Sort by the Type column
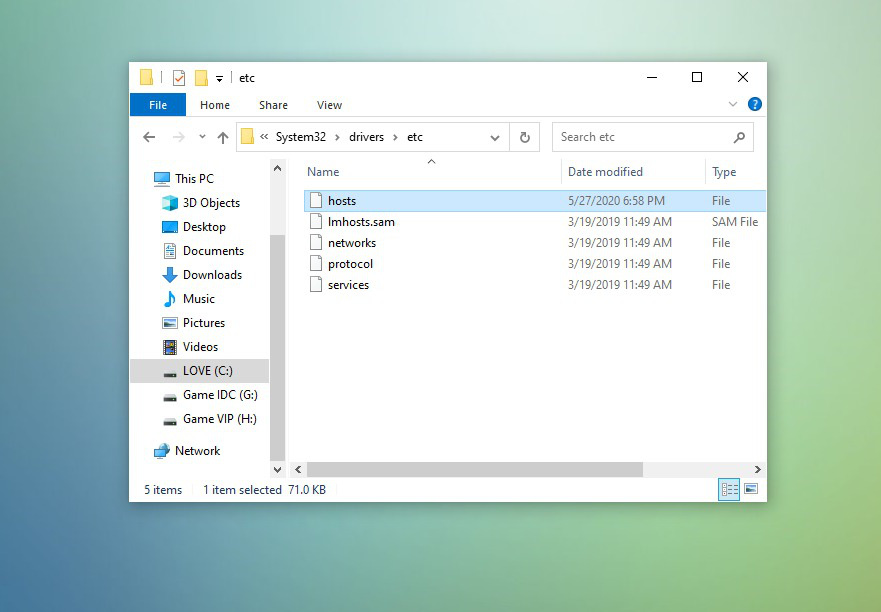This screenshot has height=612, width=881. click(x=736, y=172)
